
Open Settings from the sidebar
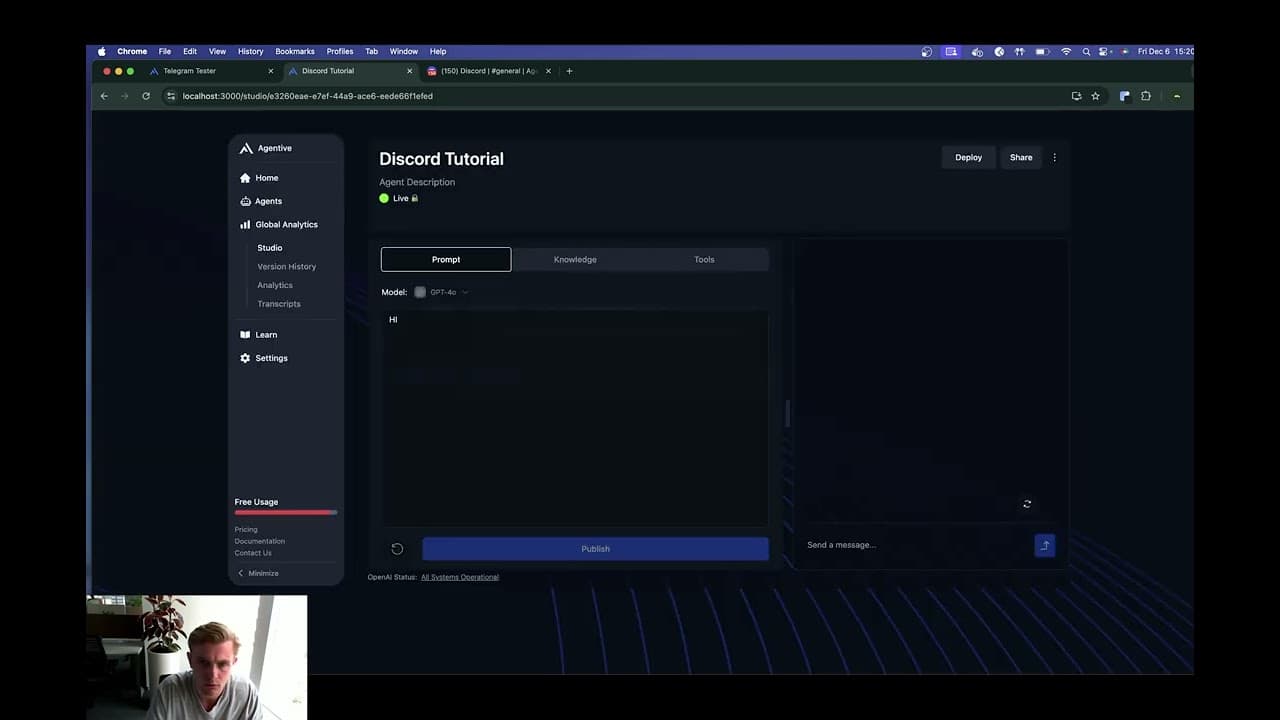[x=263, y=358]
